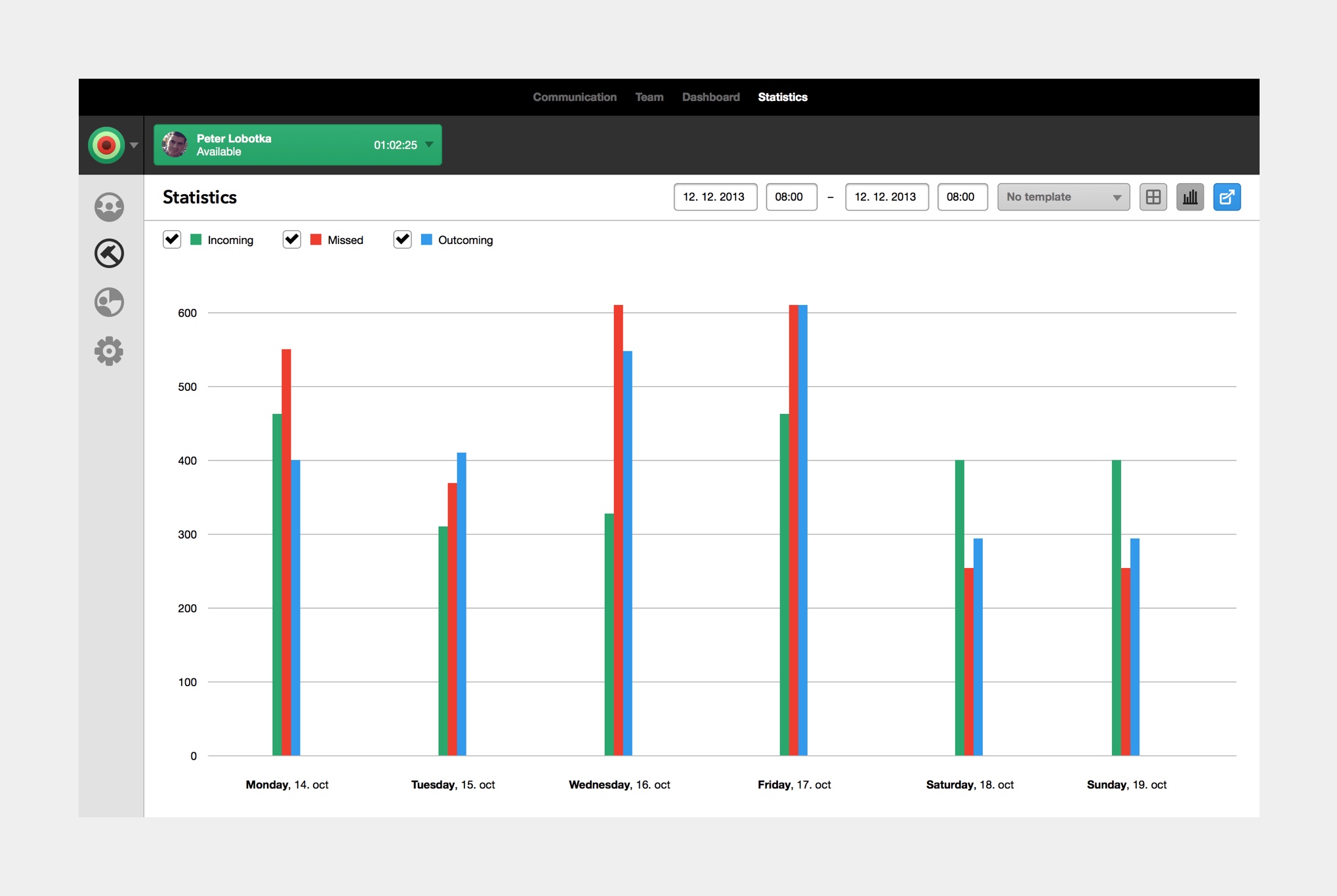Select the Team menu item
This screenshot has height=896, width=1337.
(649, 96)
